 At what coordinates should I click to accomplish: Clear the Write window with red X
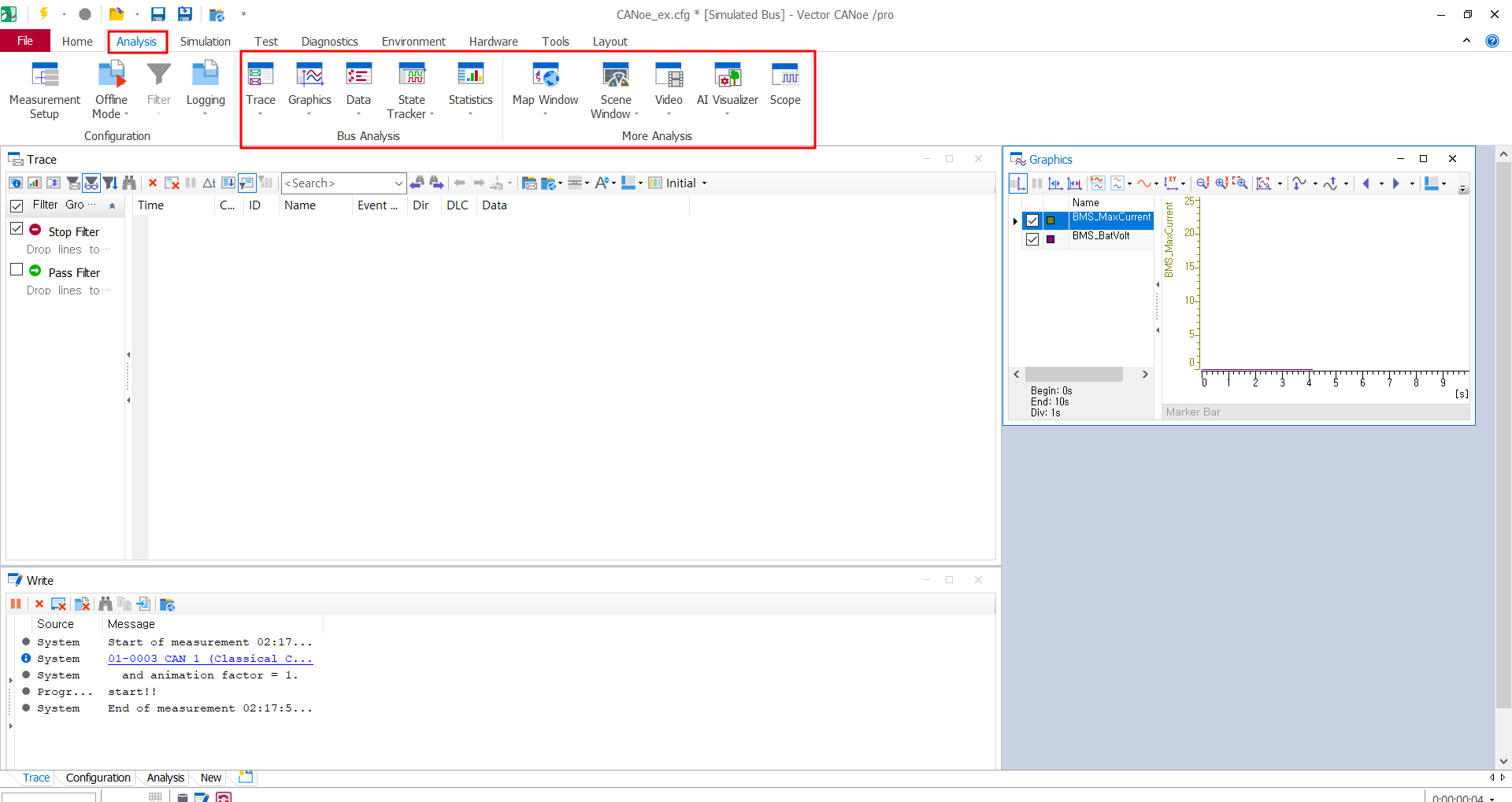point(39,604)
